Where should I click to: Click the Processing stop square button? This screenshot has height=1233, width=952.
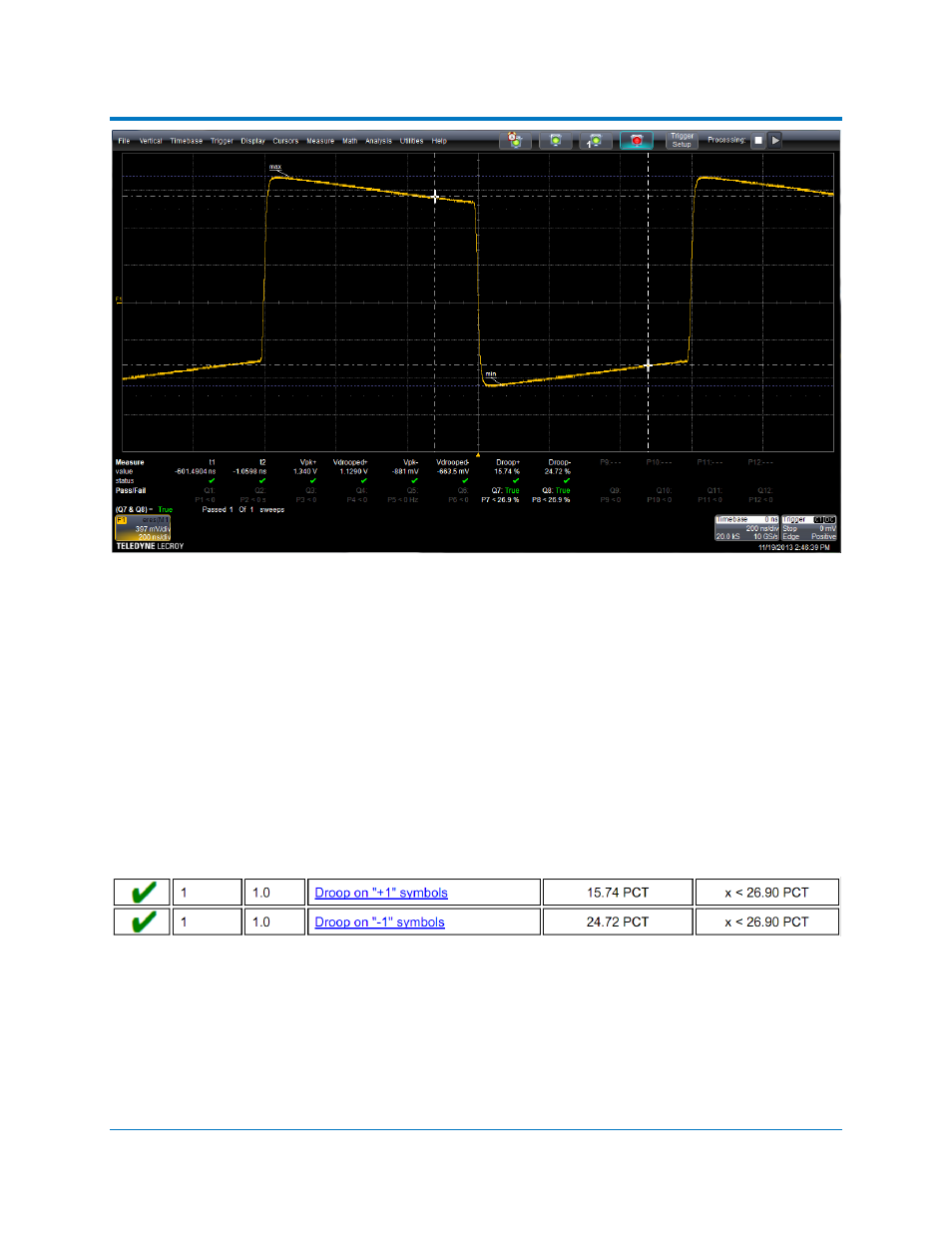click(758, 141)
